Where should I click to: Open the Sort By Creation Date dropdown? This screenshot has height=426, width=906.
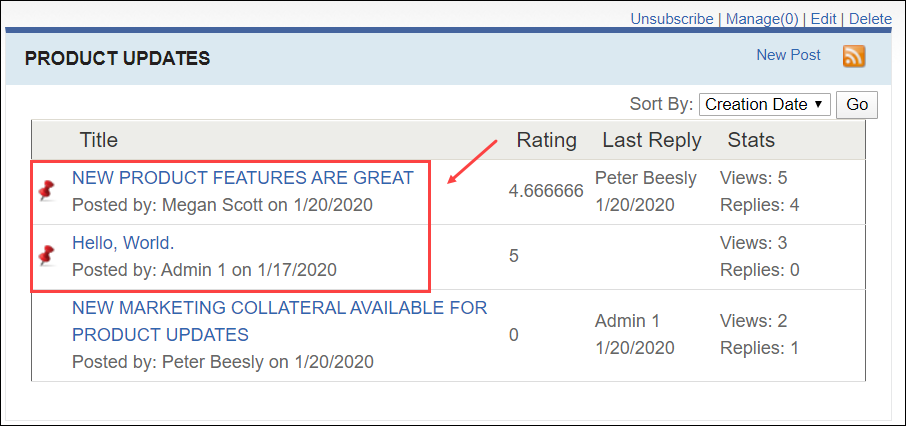click(764, 105)
